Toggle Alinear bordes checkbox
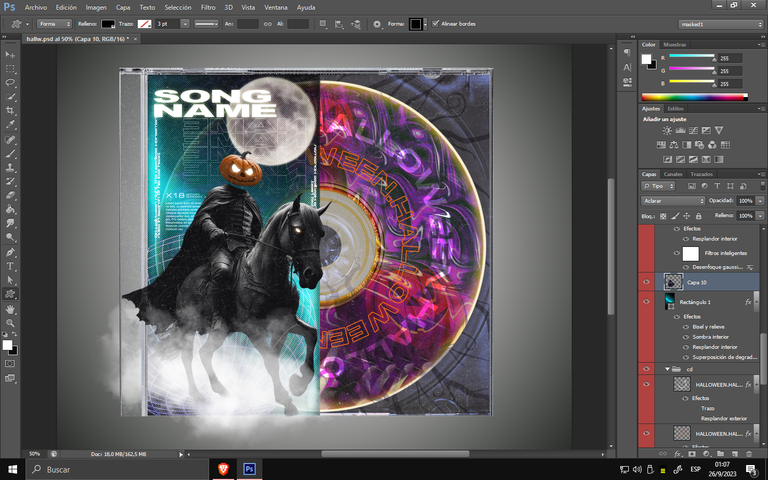The height and width of the screenshot is (480, 768). (x=435, y=24)
